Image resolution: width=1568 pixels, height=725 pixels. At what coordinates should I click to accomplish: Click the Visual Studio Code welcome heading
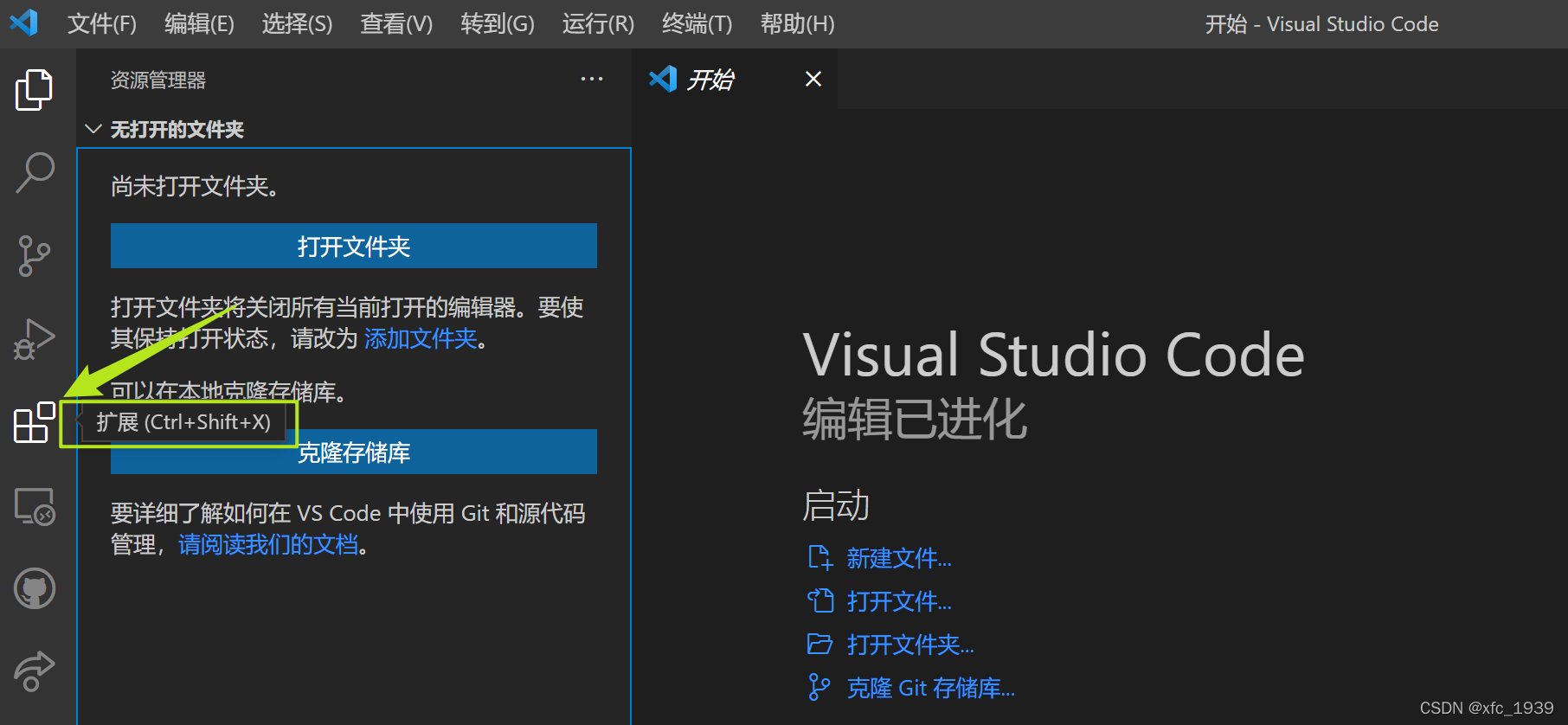1053,355
